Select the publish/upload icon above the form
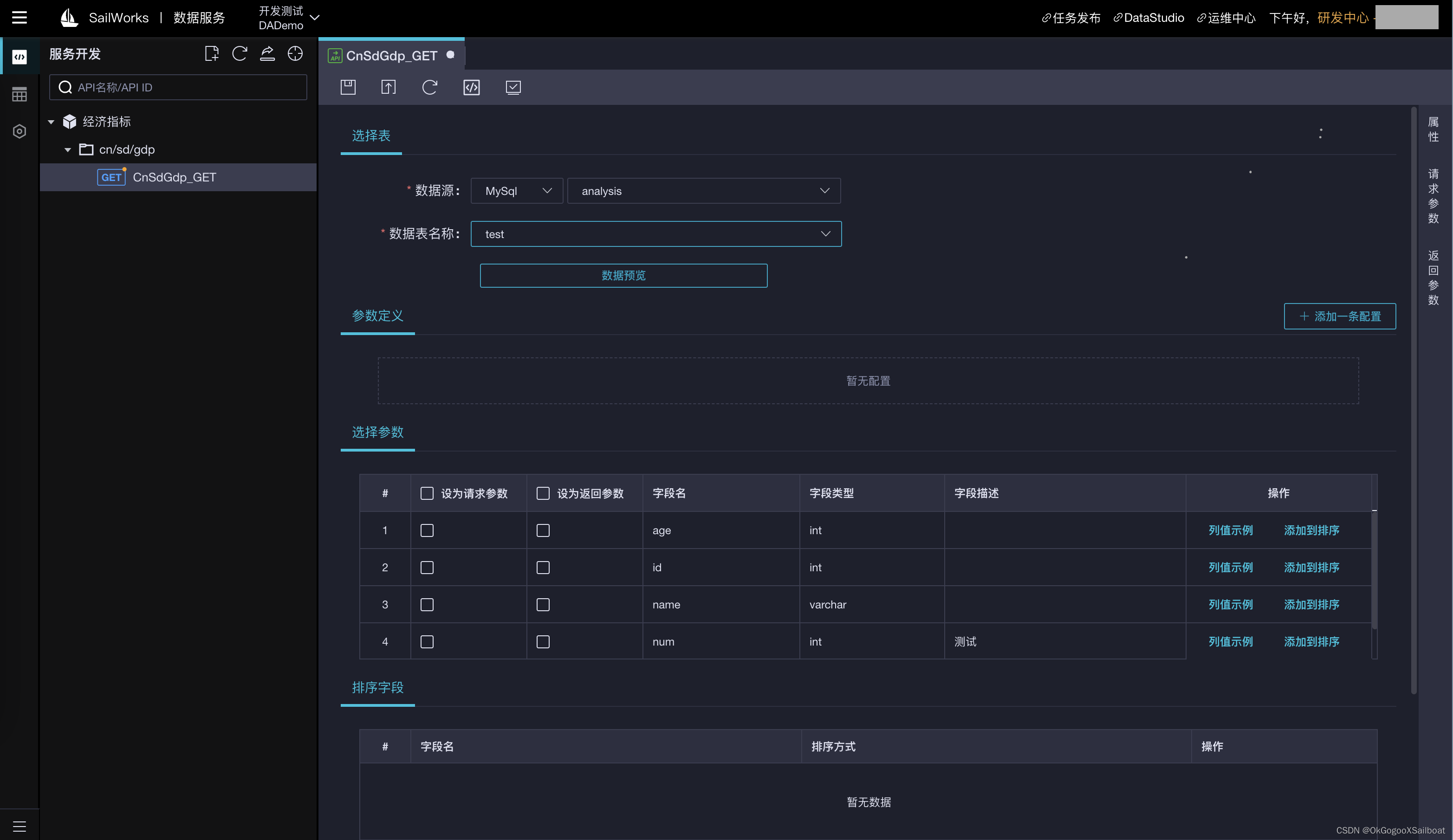 [388, 87]
